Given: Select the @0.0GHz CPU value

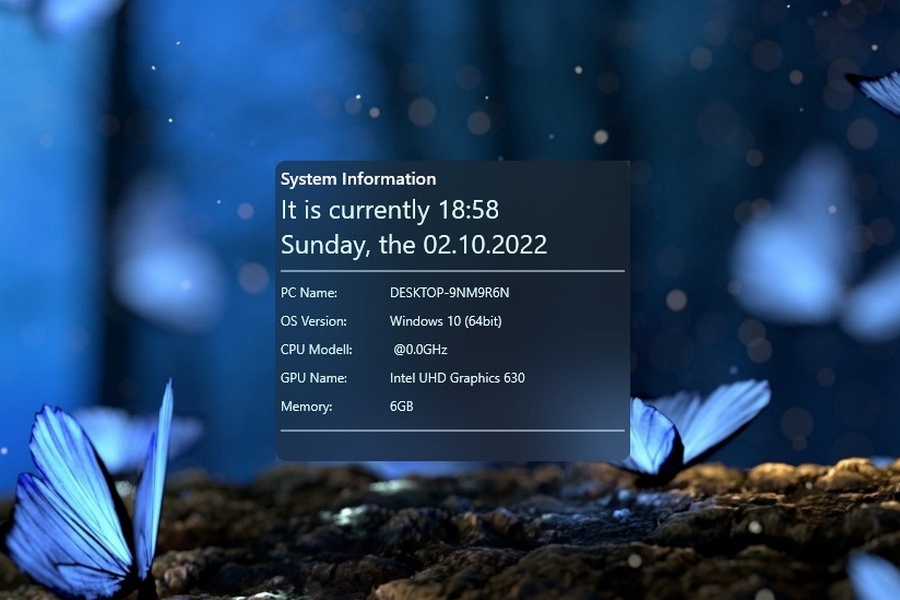Looking at the screenshot, I should coord(420,350).
